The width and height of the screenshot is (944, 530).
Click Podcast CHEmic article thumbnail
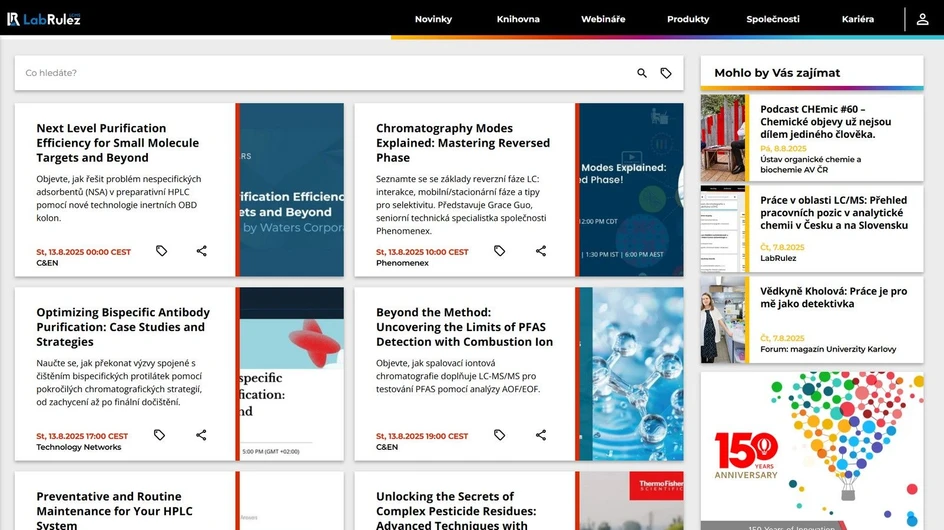coord(722,138)
